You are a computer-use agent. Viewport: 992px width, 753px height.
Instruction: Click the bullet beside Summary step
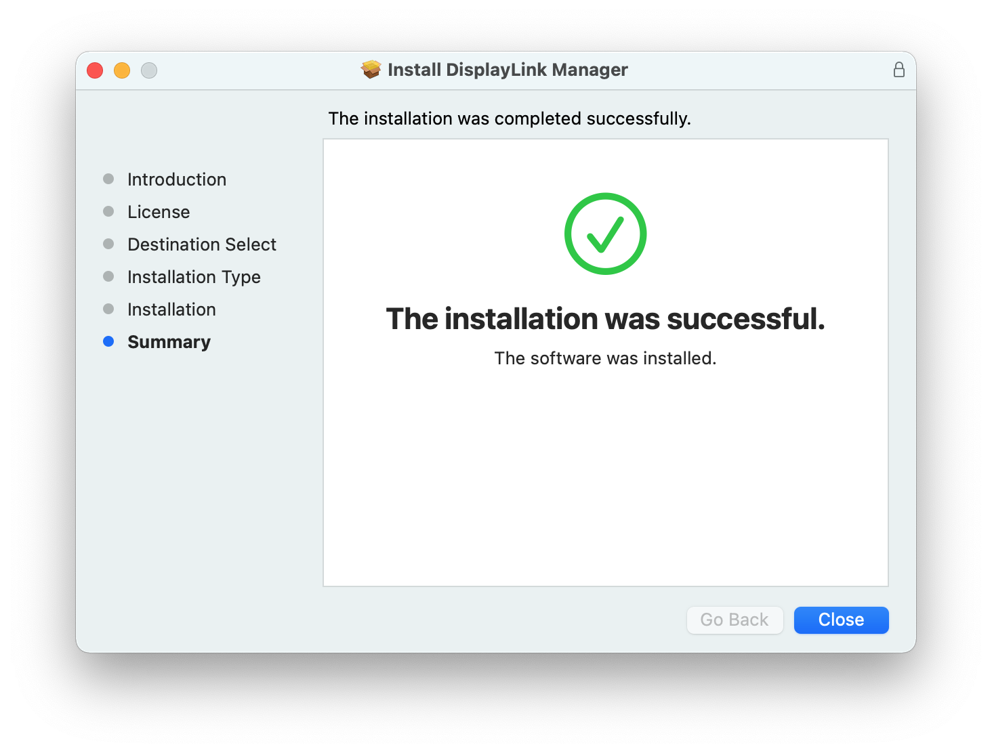[x=107, y=341]
